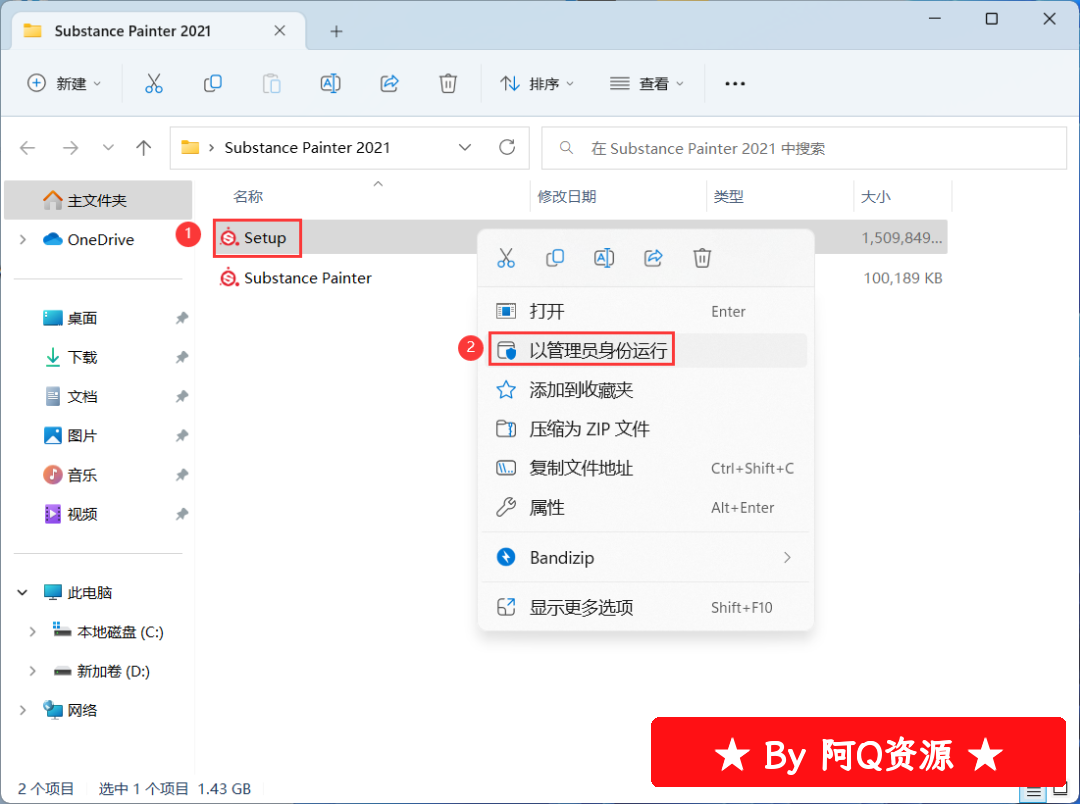Navigate up one folder level
The width and height of the screenshot is (1080, 804).
coord(143,148)
